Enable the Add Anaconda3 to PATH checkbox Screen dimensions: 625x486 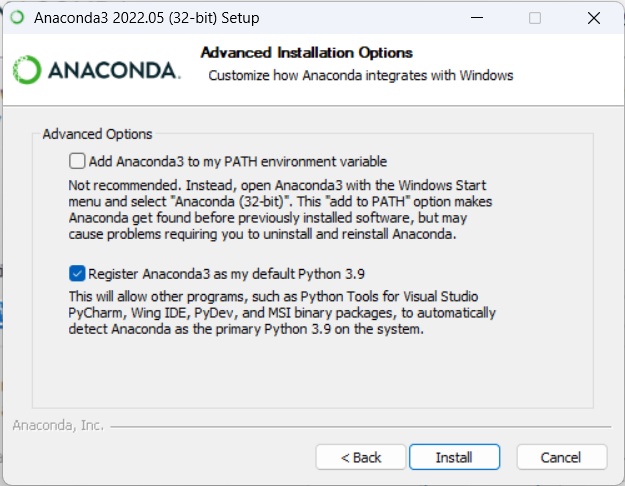click(77, 161)
